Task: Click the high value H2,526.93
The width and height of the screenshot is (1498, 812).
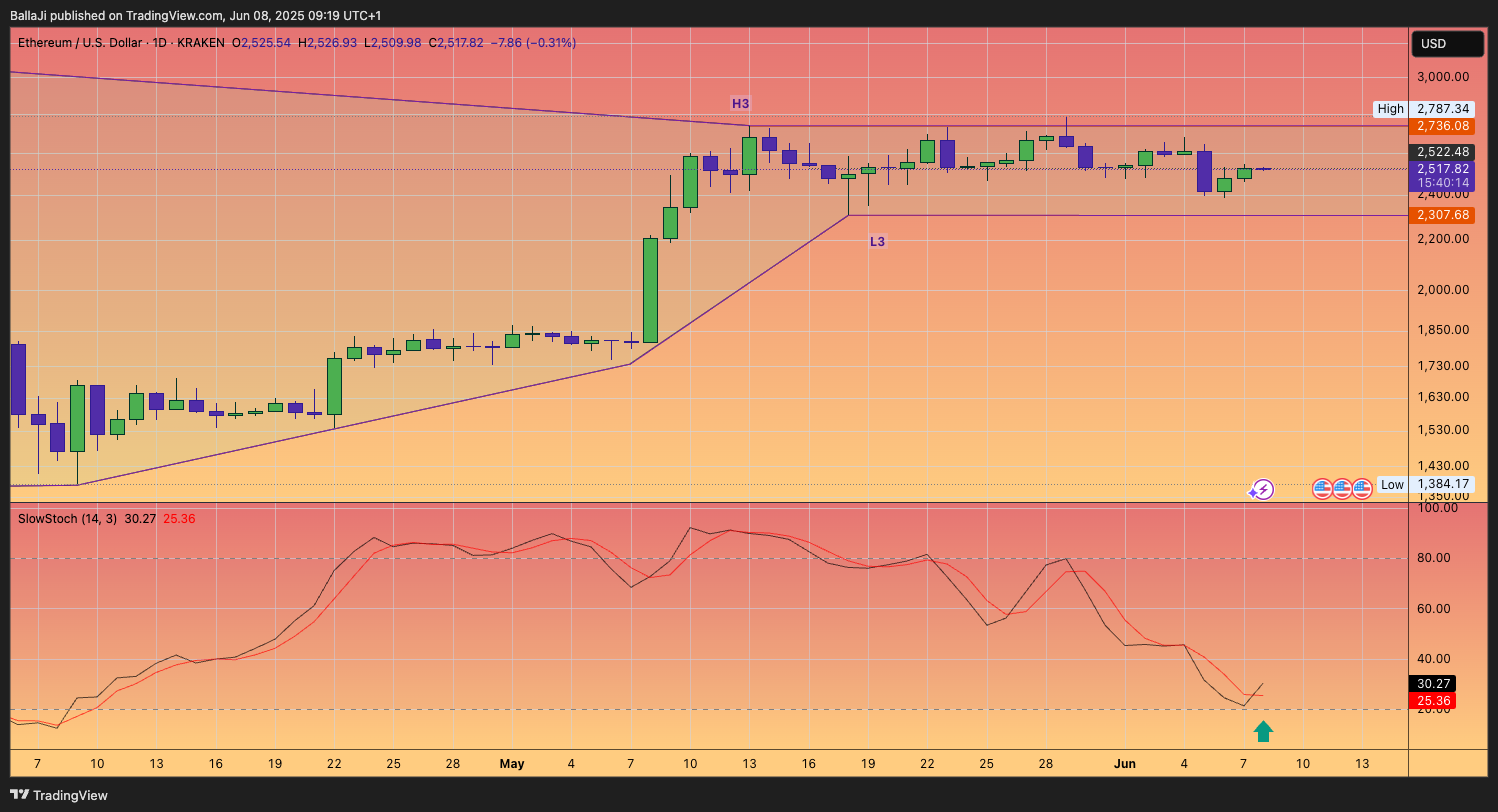Action: [x=327, y=43]
